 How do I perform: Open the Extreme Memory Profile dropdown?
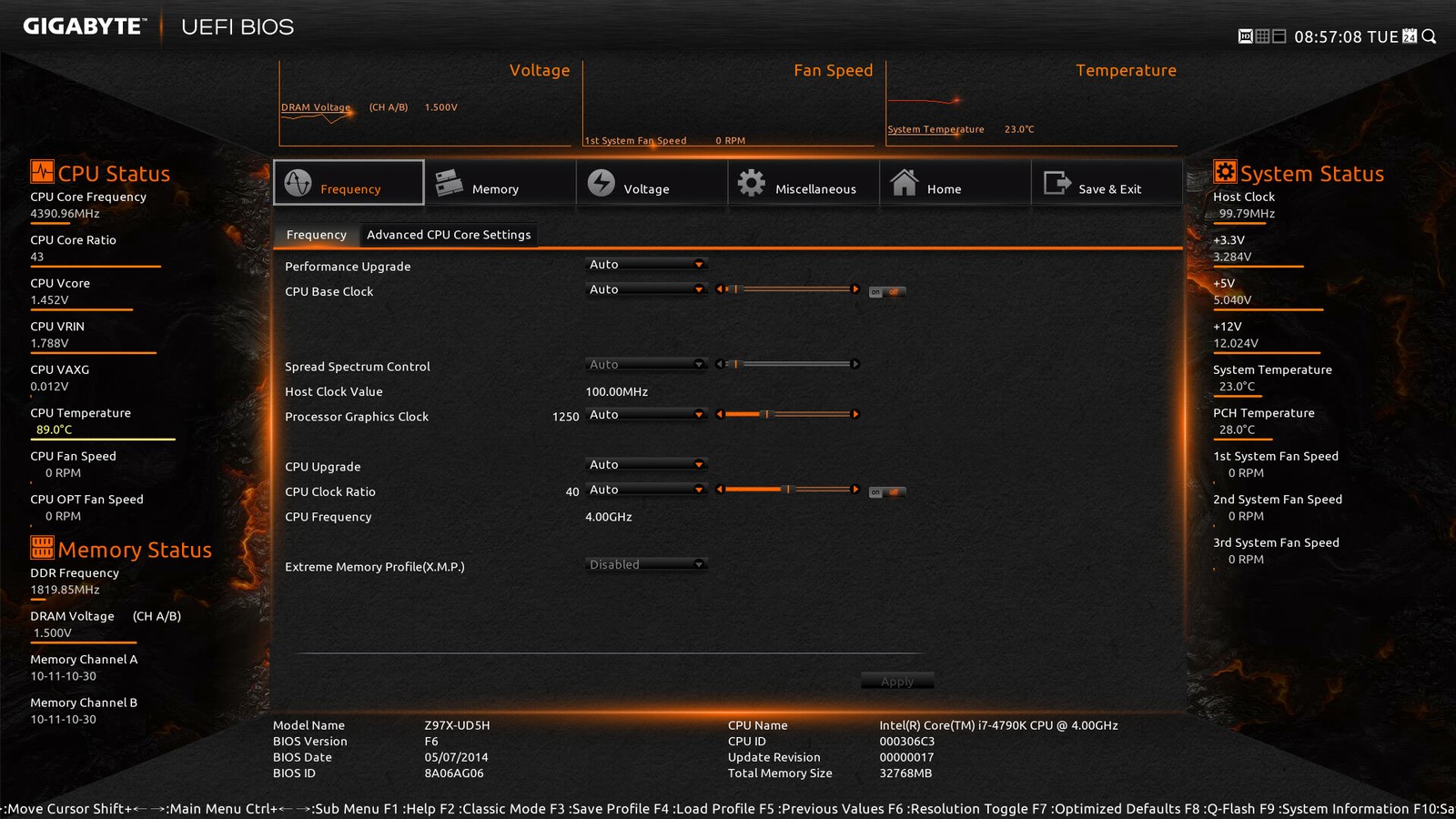645,564
